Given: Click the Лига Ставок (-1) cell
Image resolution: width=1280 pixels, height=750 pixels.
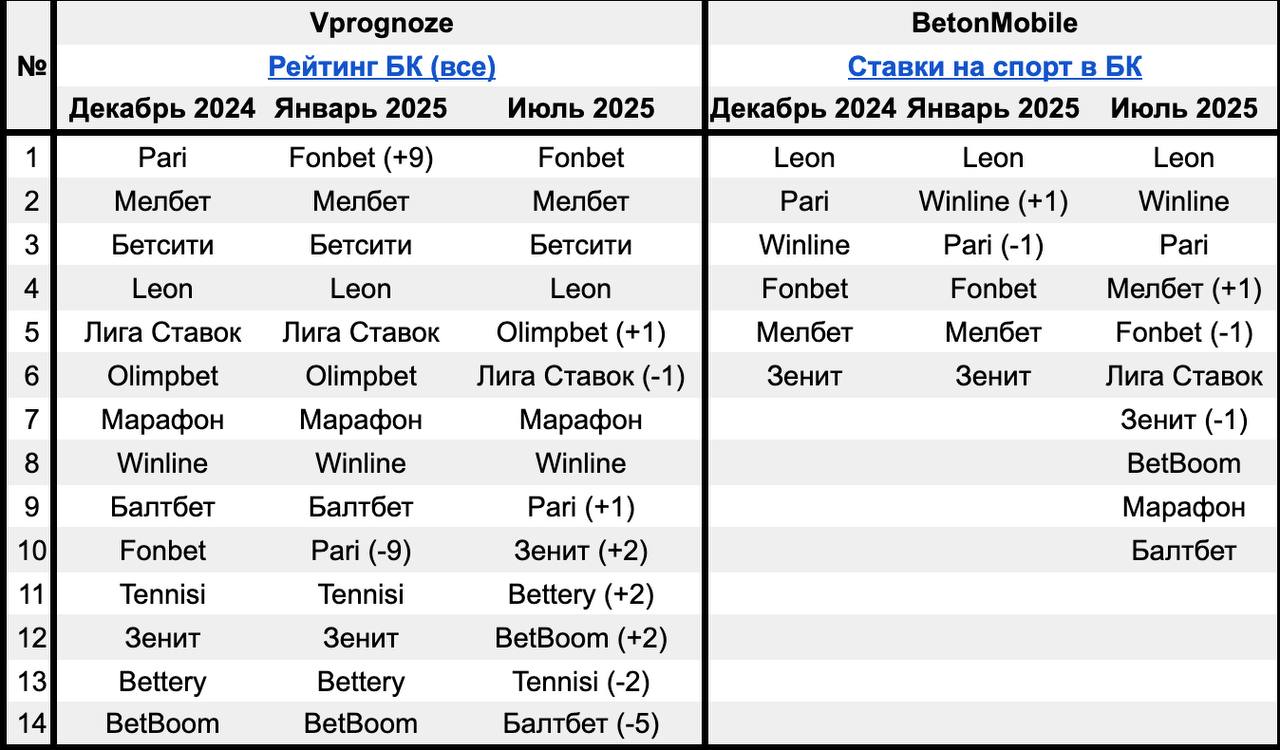Looking at the screenshot, I should pos(581,377).
